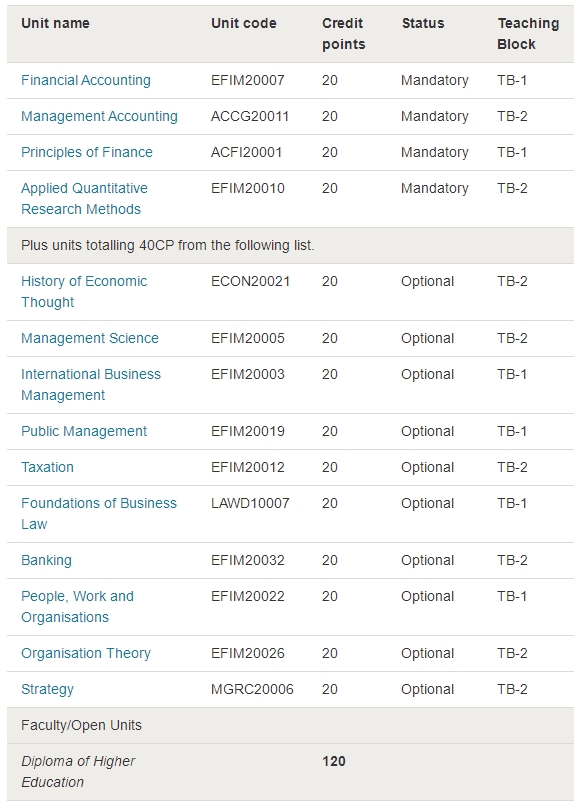Open the Financial Accounting unit link
584x810 pixels.
click(86, 81)
